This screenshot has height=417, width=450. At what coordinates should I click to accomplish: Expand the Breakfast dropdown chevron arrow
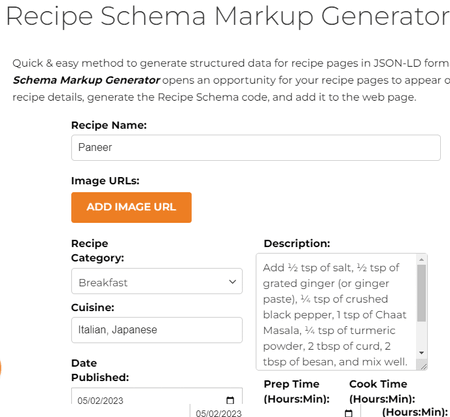click(232, 282)
